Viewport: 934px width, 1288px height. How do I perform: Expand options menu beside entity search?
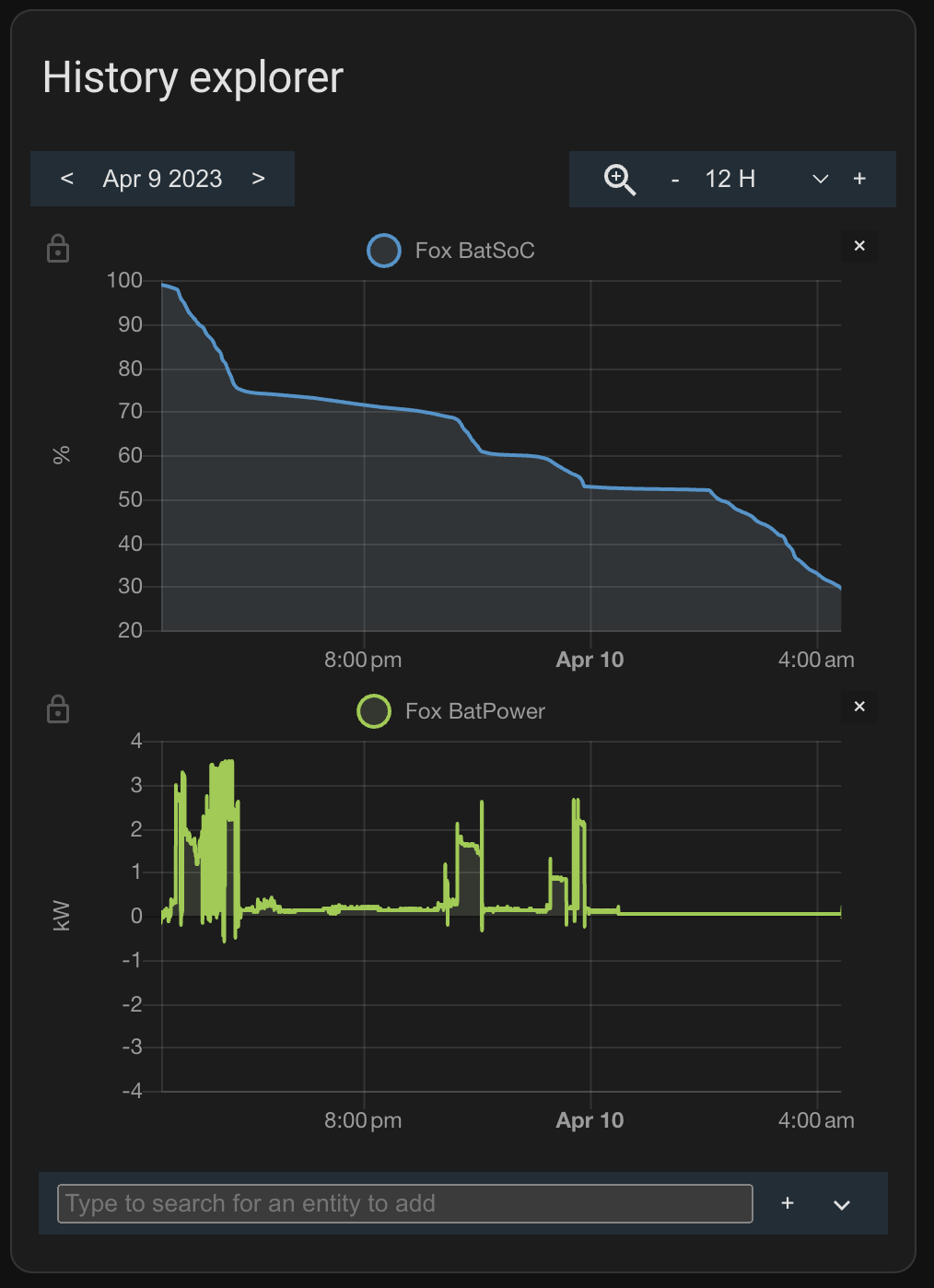click(x=841, y=1204)
